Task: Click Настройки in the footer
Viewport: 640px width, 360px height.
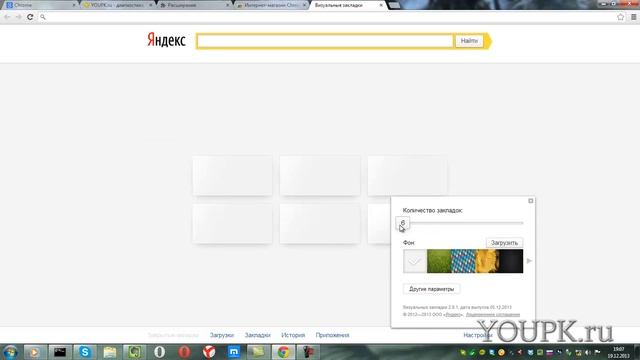Action: [478, 335]
